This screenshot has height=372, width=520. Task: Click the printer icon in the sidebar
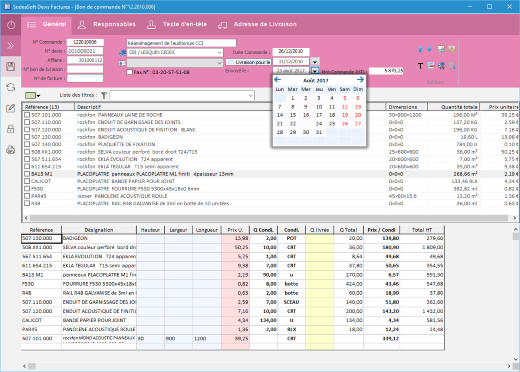11,150
